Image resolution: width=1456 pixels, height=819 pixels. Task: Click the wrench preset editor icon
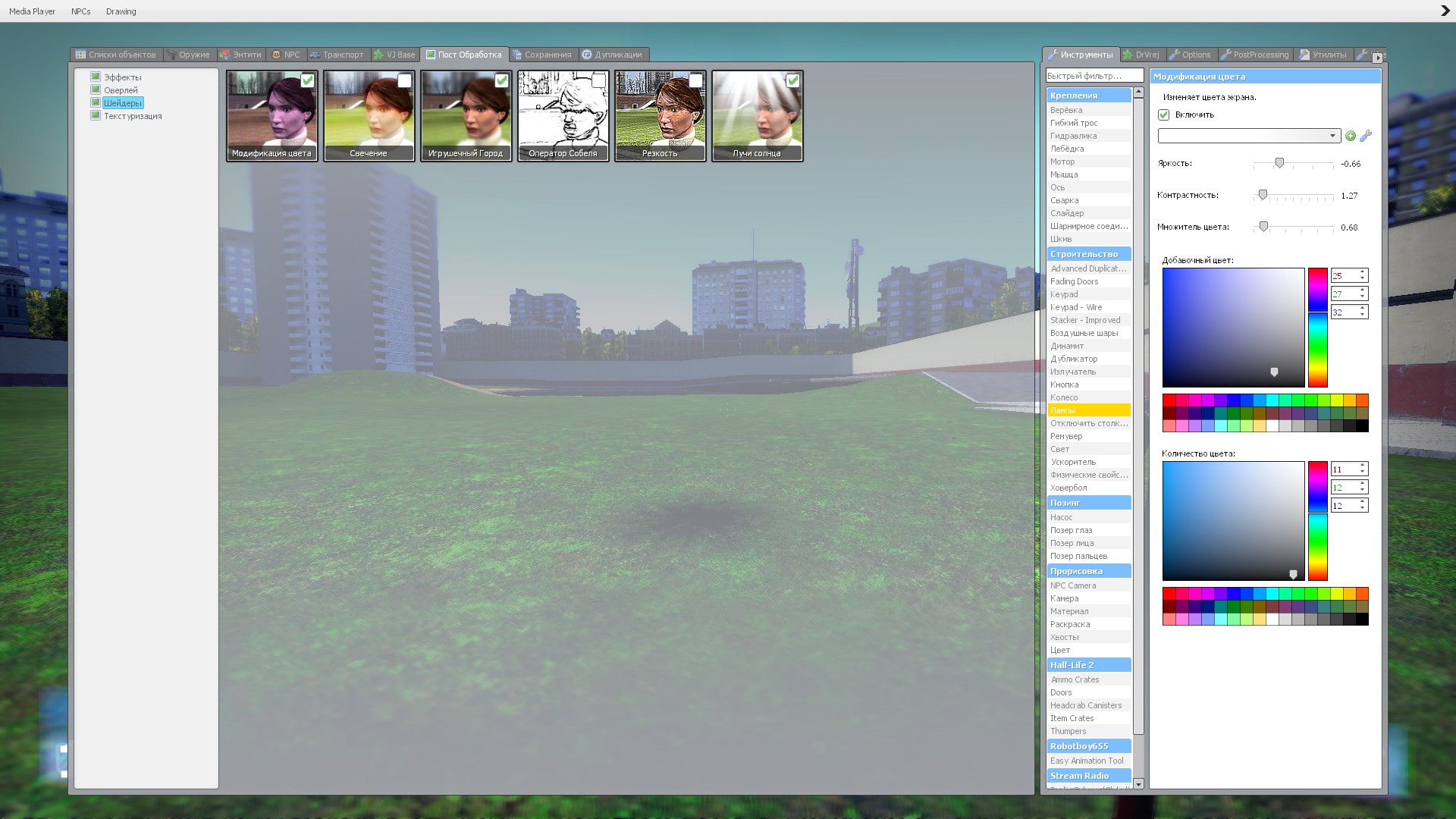[x=1366, y=136]
